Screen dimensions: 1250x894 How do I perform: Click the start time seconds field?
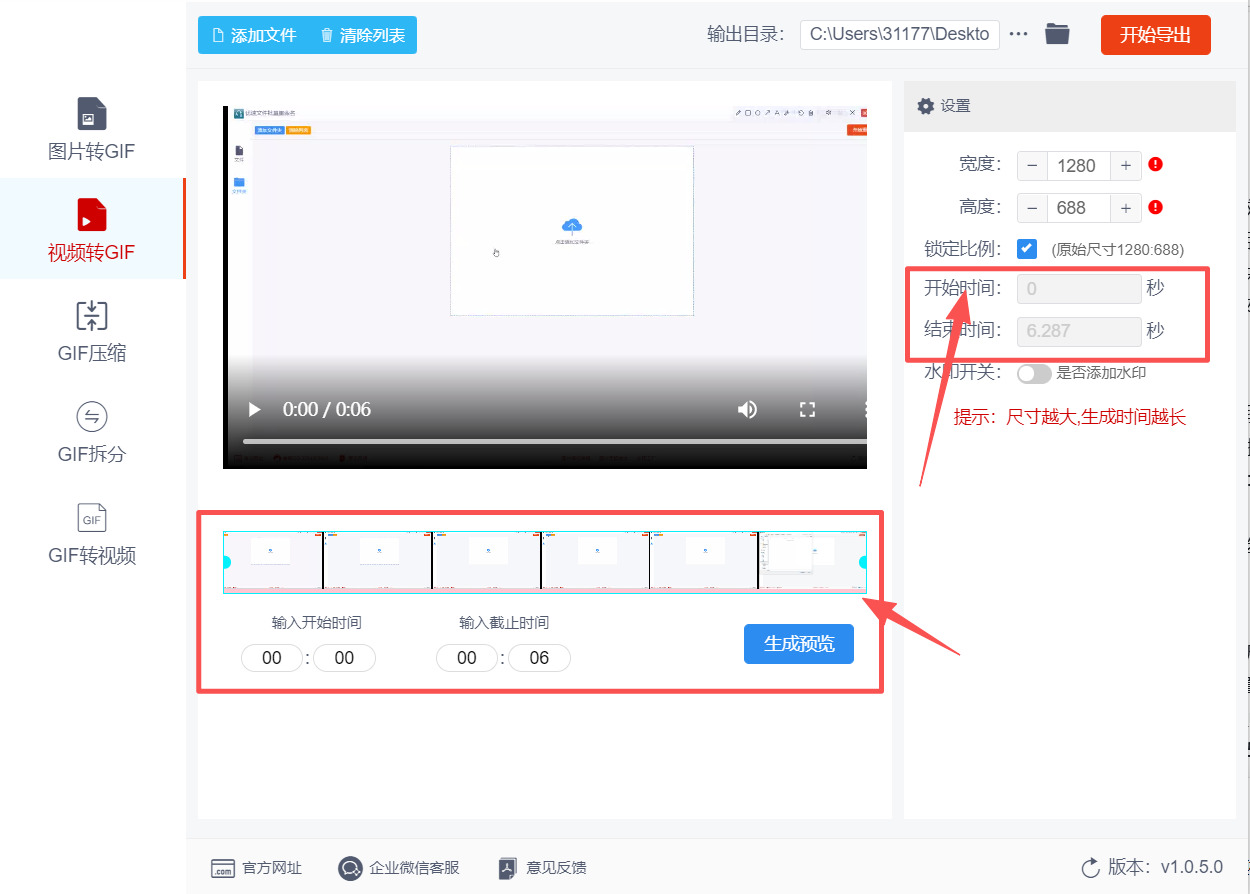click(x=344, y=658)
